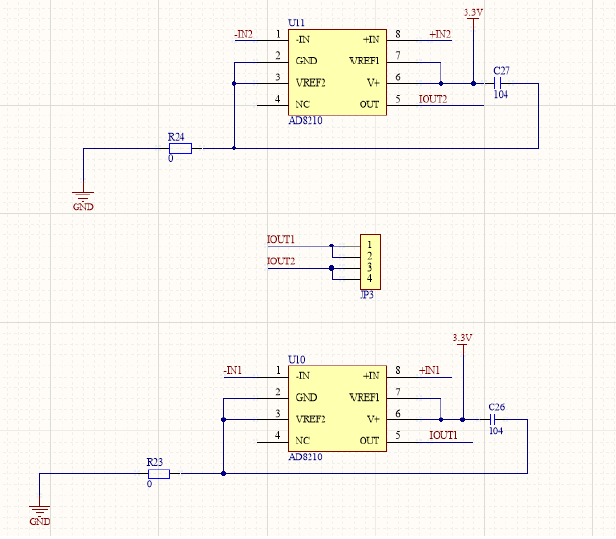Select IOUT1 net label beside JP3
This screenshot has height=539, width=616.
[x=281, y=240]
